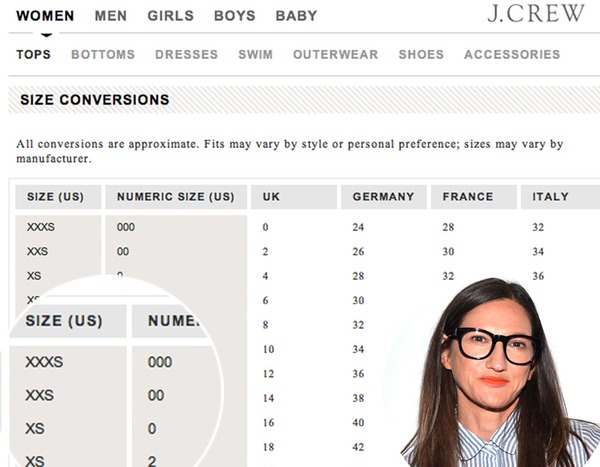The height and width of the screenshot is (467, 600).
Task: Click numeric size 000 in the table's first row
Action: [126, 227]
